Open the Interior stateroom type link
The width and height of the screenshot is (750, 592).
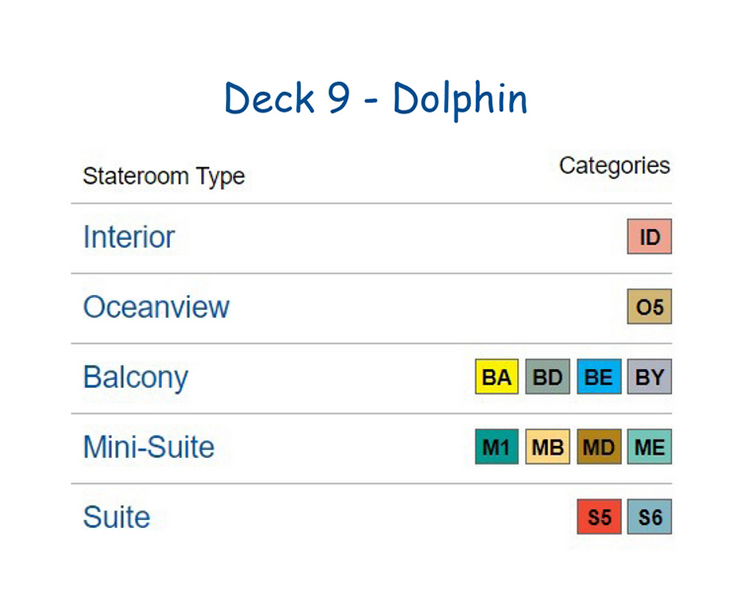click(x=129, y=237)
